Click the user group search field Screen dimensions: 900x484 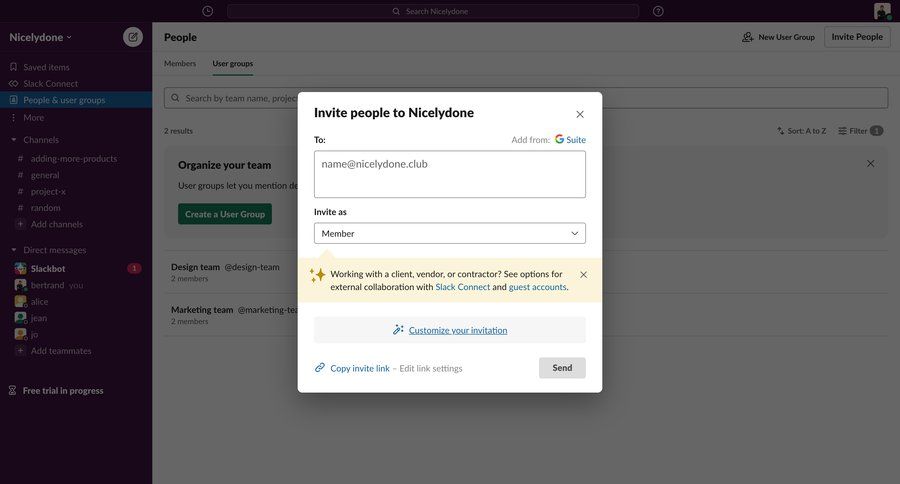[526, 98]
